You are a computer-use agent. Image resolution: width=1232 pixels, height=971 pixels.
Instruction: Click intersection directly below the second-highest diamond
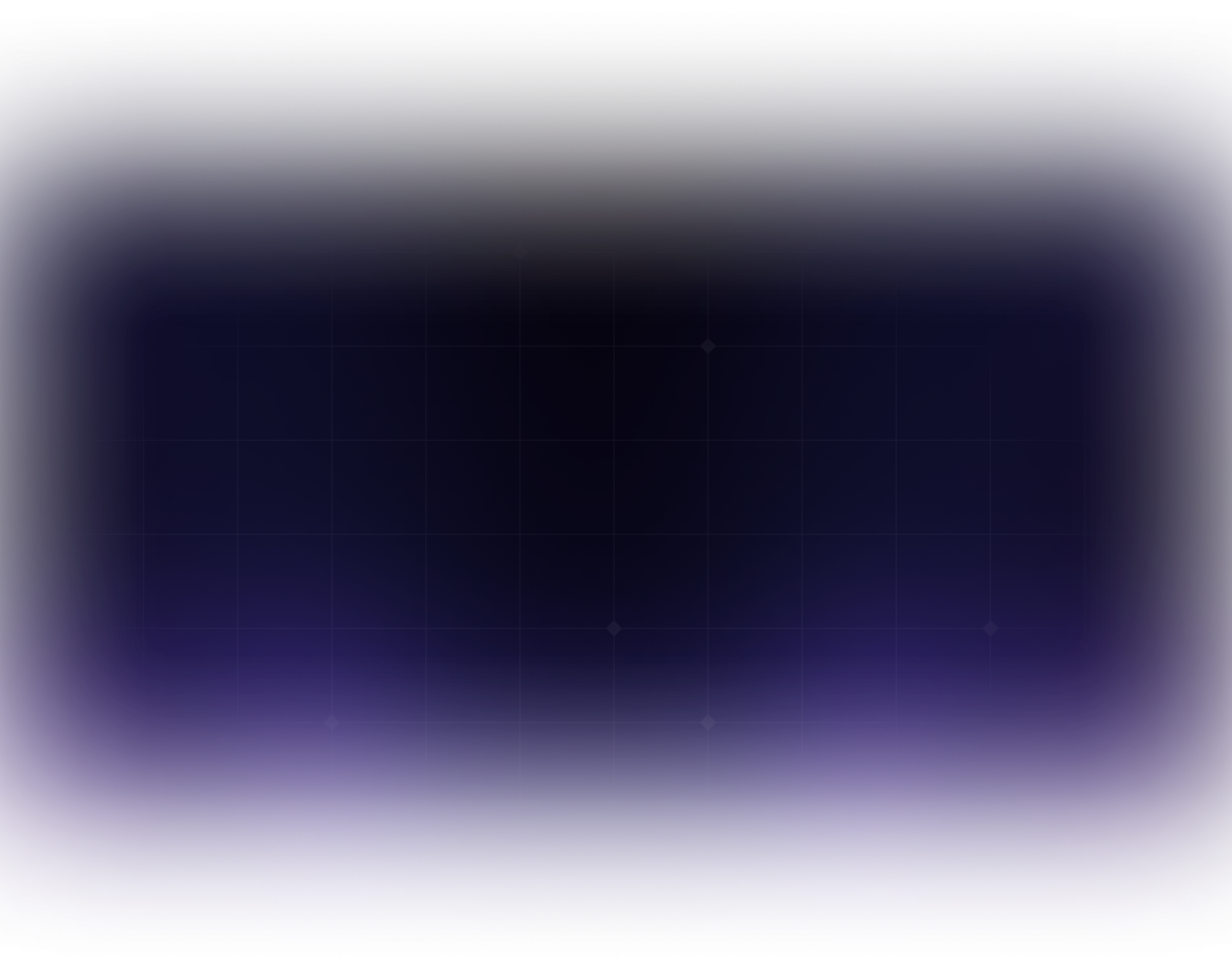(708, 440)
